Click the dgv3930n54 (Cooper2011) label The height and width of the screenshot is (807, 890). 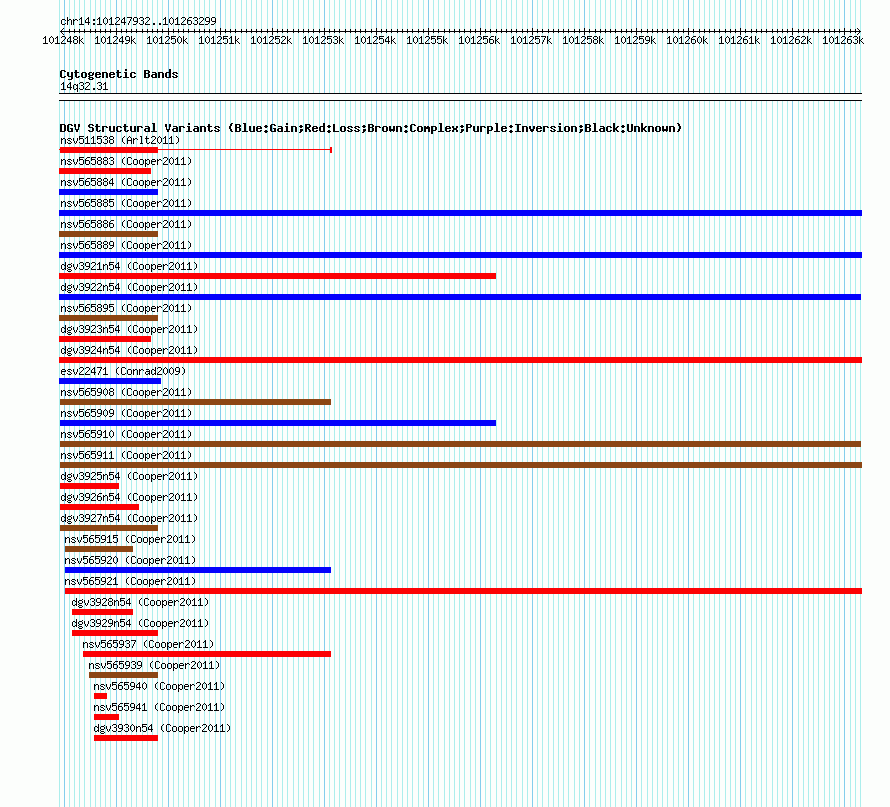[162, 728]
